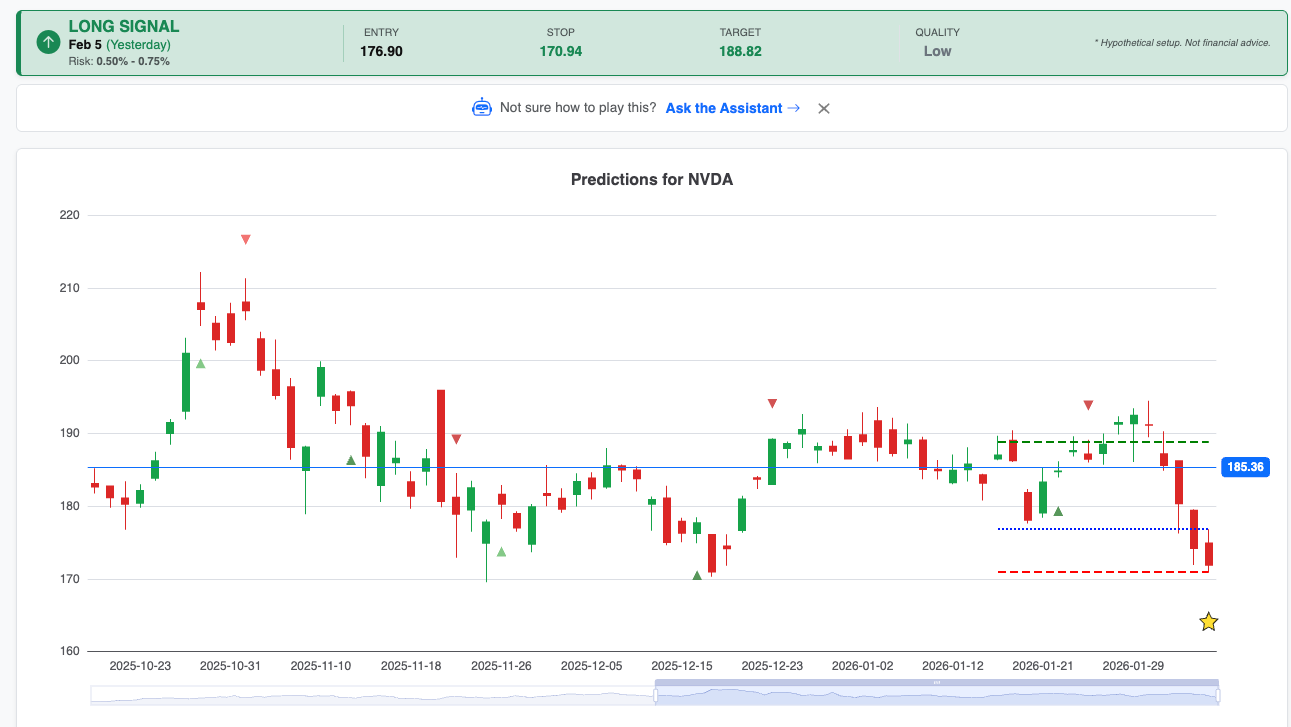Click the red sell triangle near 2025-11-18
Viewport: 1291px width, 727px height.
pyautogui.click(x=456, y=439)
